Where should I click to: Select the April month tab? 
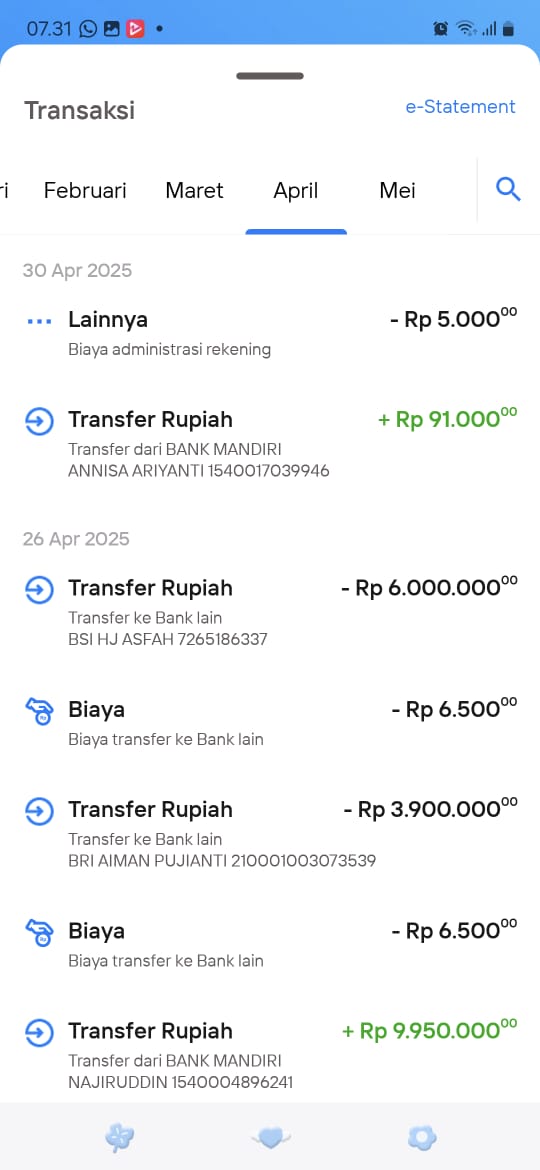296,190
